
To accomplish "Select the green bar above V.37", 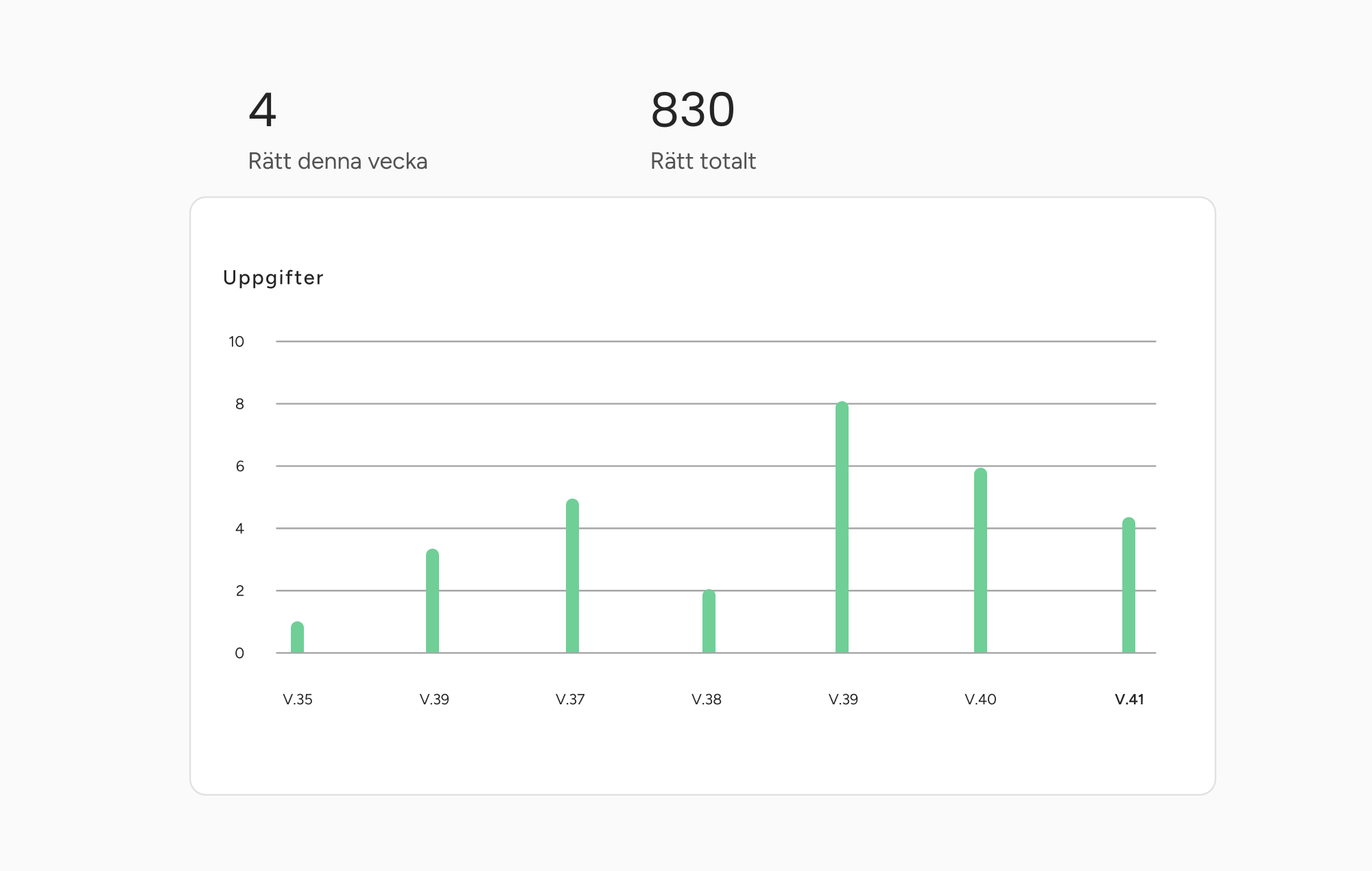I will 572,576.
